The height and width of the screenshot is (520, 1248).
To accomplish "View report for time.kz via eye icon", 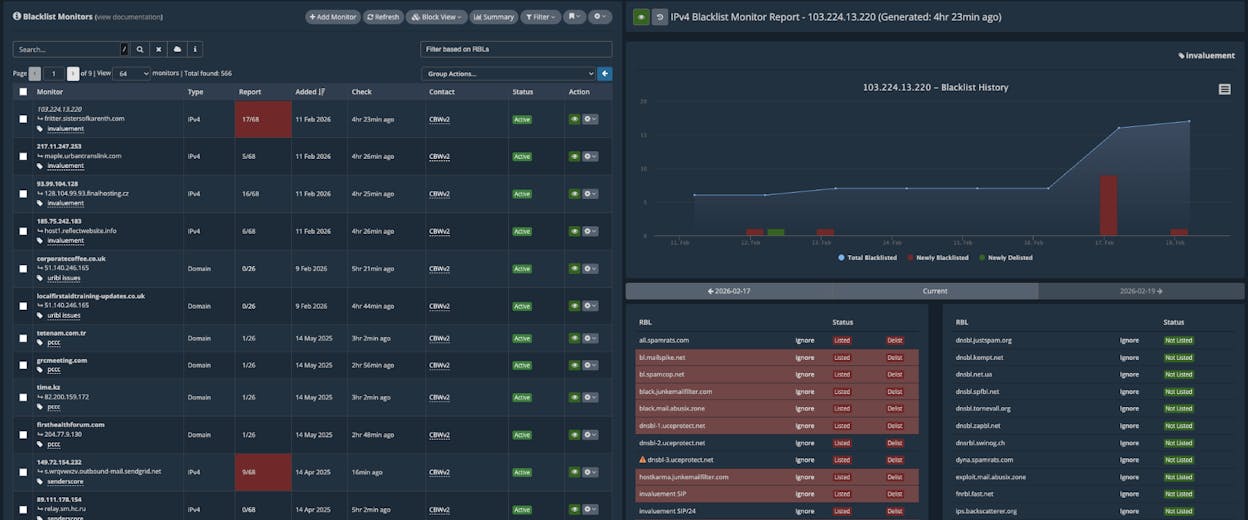I will click(x=574, y=397).
